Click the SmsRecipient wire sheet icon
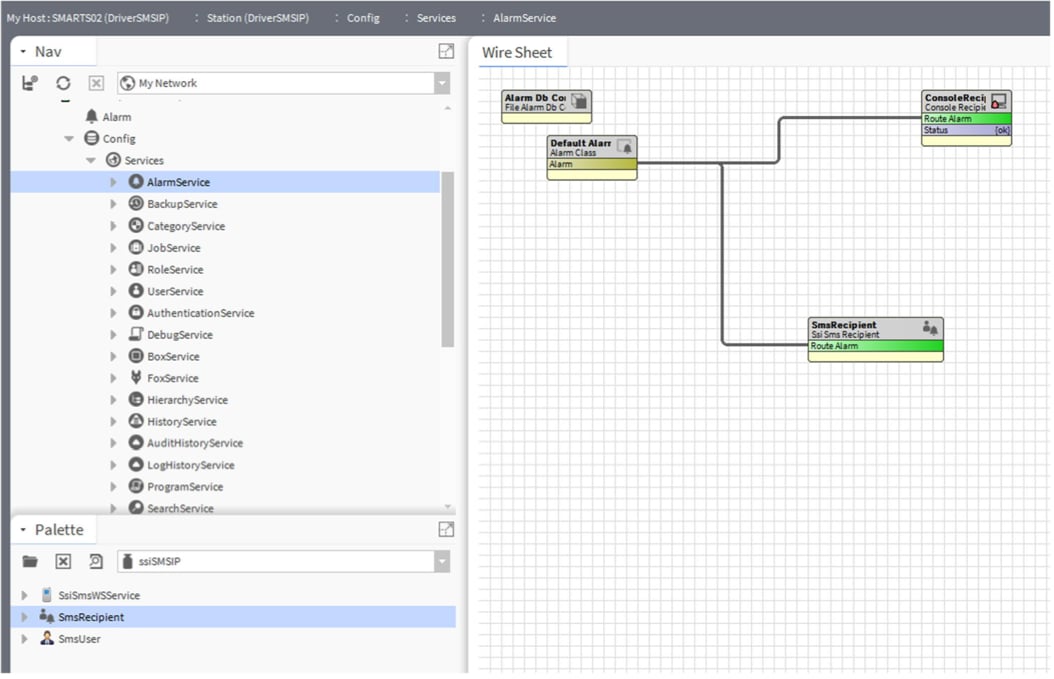1054x679 pixels. pos(930,328)
